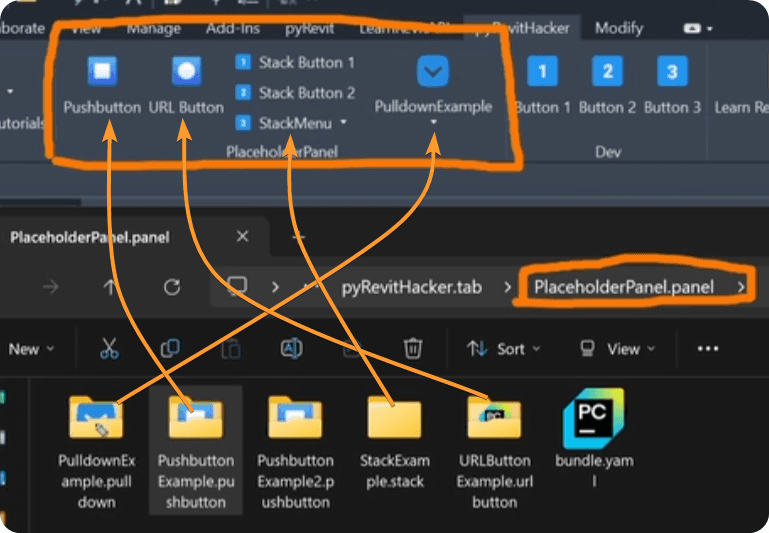This screenshot has width=769, height=533.
Task: Run Stack Button 2
Action: pyautogui.click(x=295, y=93)
